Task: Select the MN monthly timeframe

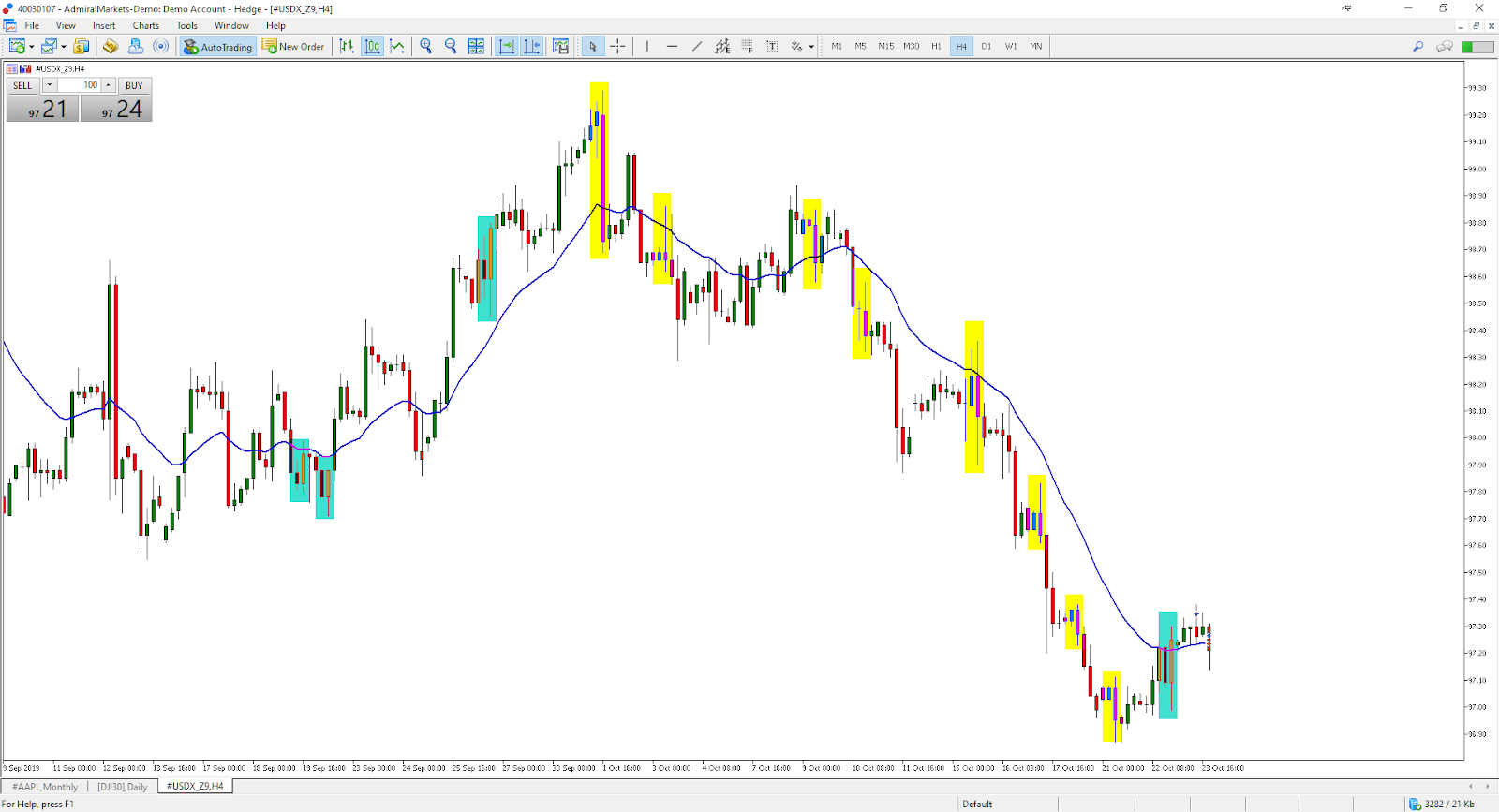Action: coord(1036,46)
